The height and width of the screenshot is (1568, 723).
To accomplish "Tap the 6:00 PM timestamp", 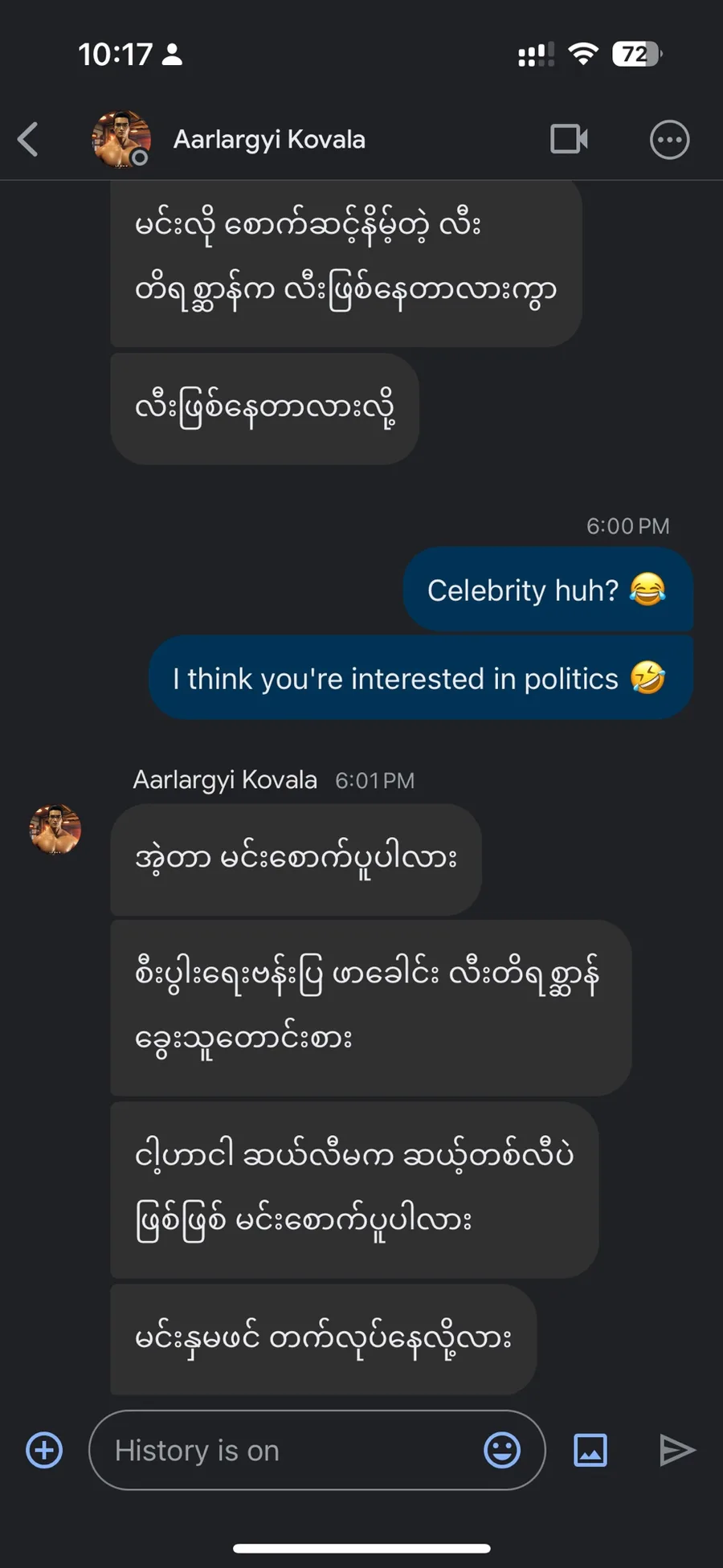I will (x=627, y=526).
